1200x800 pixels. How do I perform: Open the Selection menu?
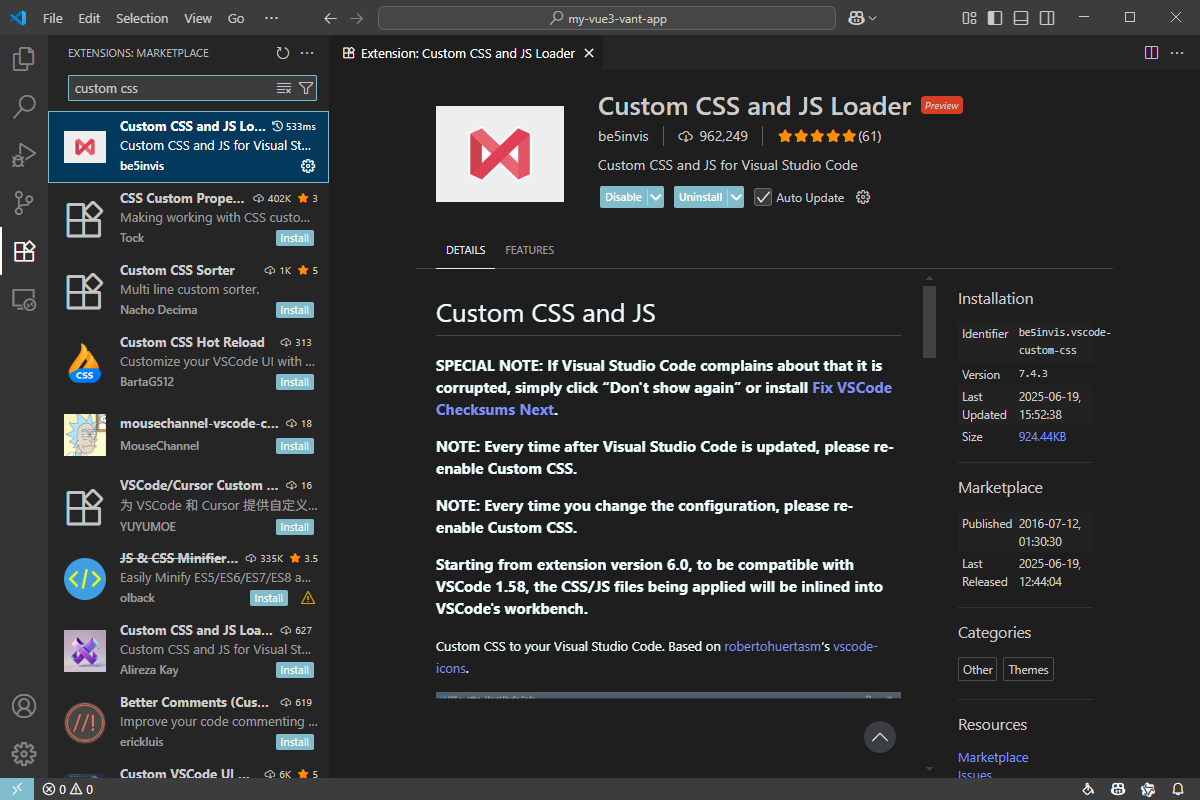click(x=142, y=18)
